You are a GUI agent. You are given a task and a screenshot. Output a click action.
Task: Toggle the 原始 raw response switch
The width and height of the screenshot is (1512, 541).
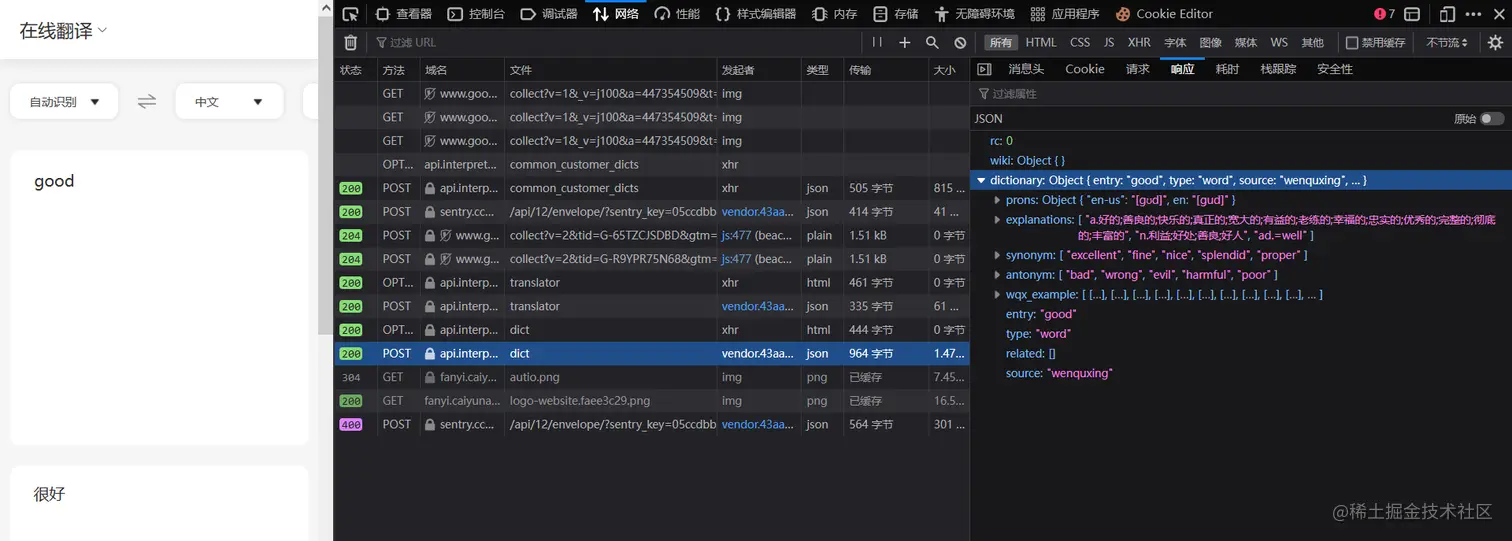(1492, 119)
